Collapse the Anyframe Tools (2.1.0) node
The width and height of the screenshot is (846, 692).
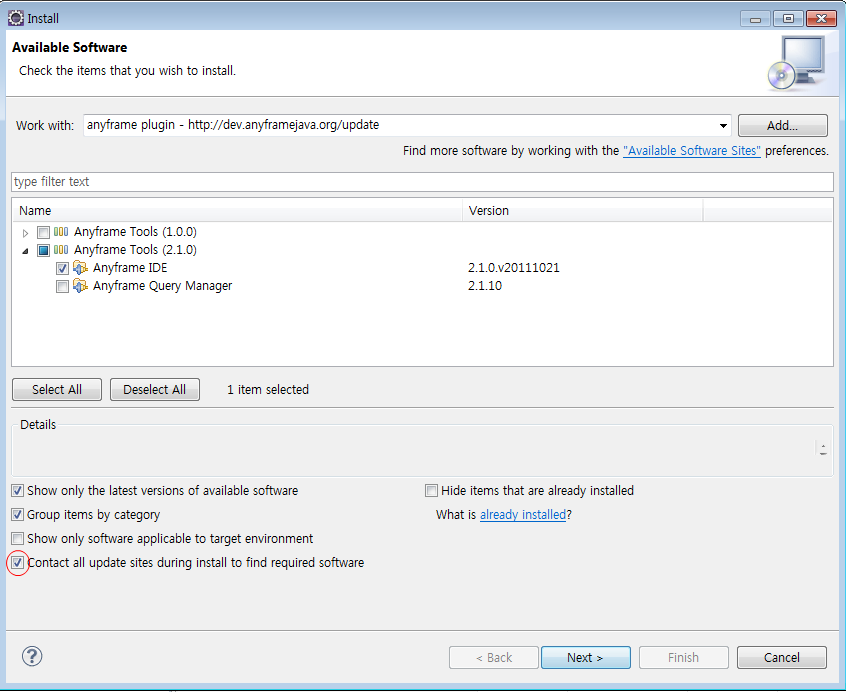26,250
